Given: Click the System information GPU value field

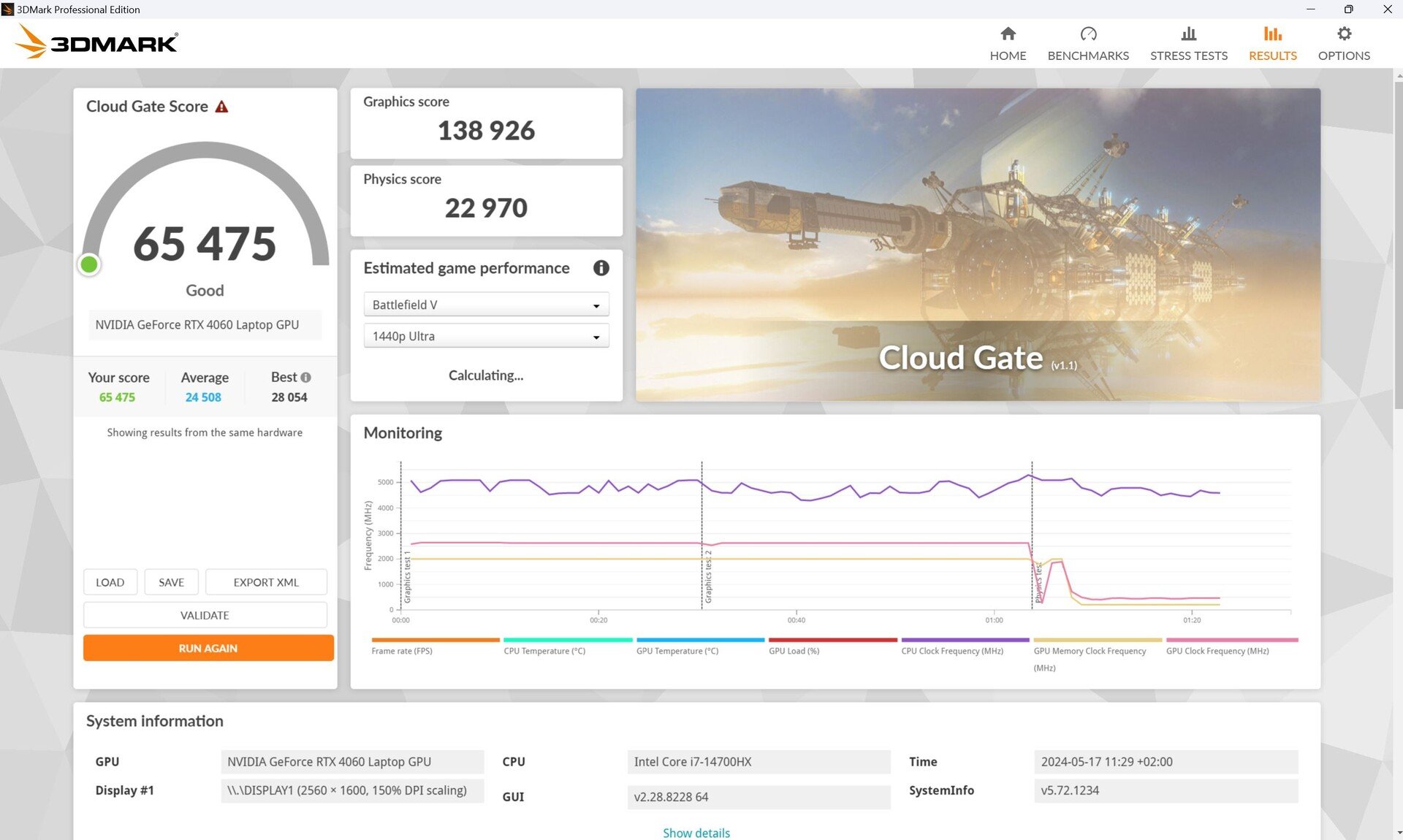Looking at the screenshot, I should tap(352, 762).
